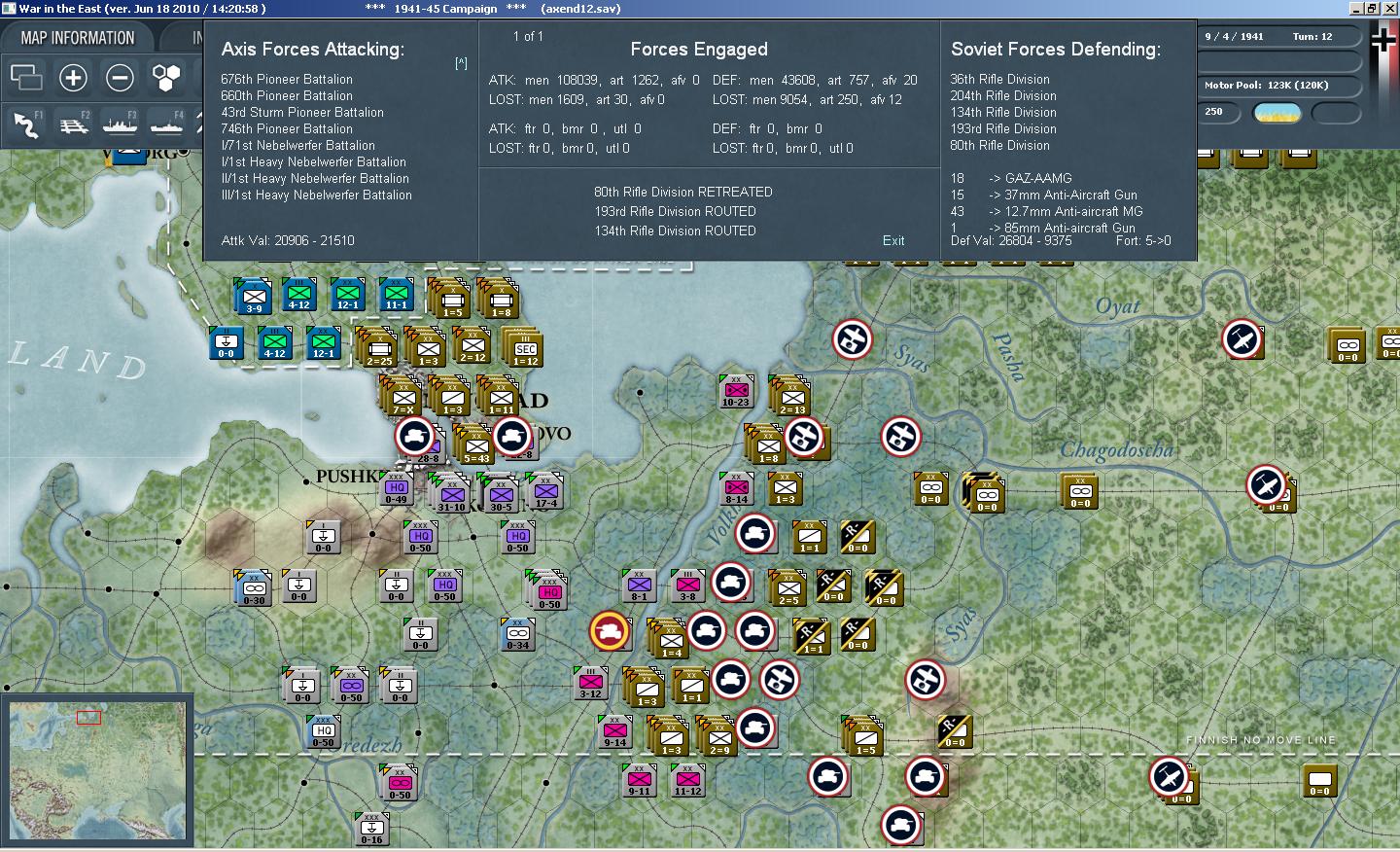
Task: Select the unit counter labeled 0-34
Action: (x=517, y=633)
